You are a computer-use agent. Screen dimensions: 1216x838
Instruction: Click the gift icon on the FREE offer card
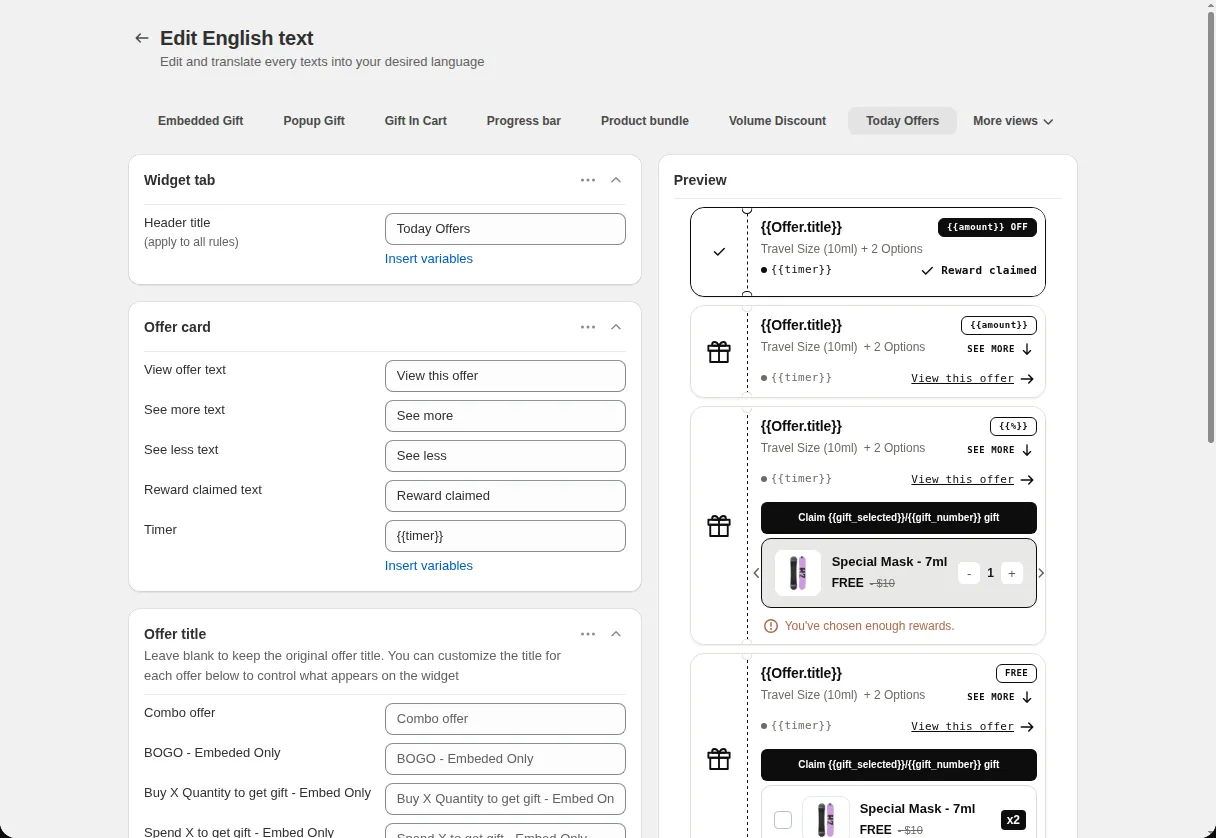pyautogui.click(x=719, y=759)
